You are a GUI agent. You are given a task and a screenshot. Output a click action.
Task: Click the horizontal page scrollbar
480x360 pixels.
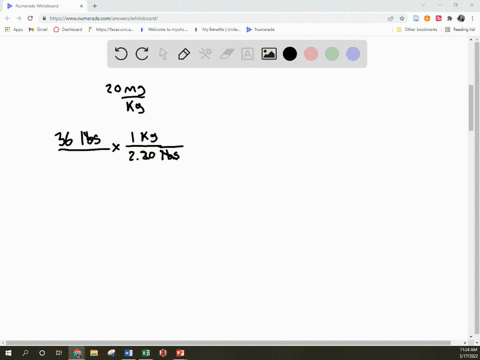[x=228, y=343]
